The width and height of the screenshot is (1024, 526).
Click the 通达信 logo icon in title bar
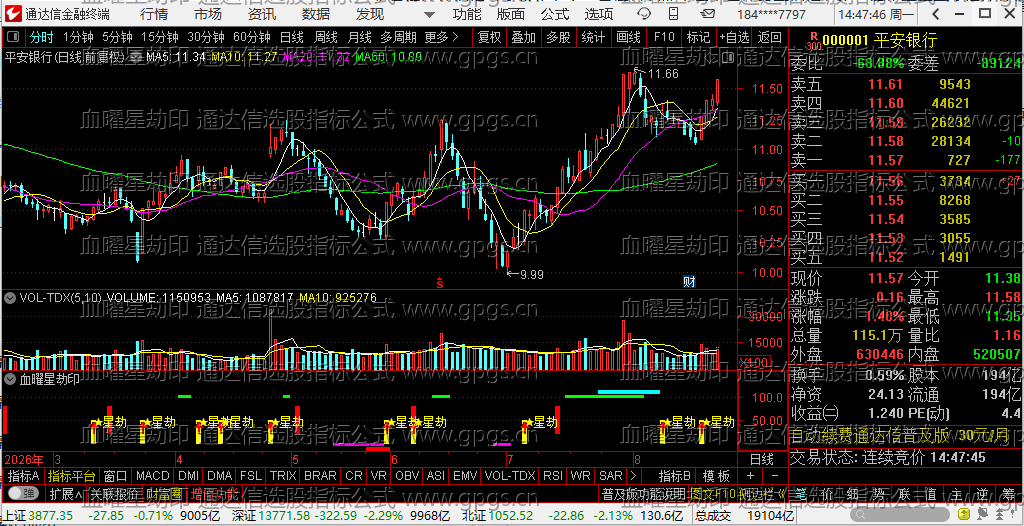tap(13, 14)
